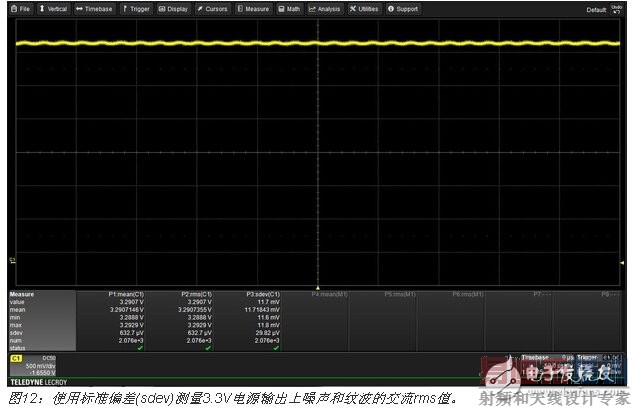The width and height of the screenshot is (633, 408).
Task: Click the yellow C1 channel badge
Action: click(16, 358)
